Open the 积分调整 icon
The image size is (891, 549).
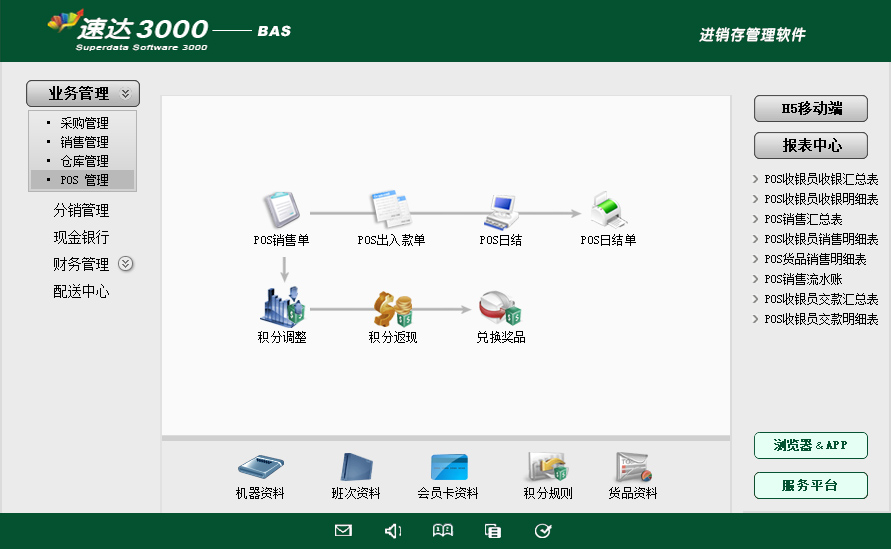pos(281,306)
